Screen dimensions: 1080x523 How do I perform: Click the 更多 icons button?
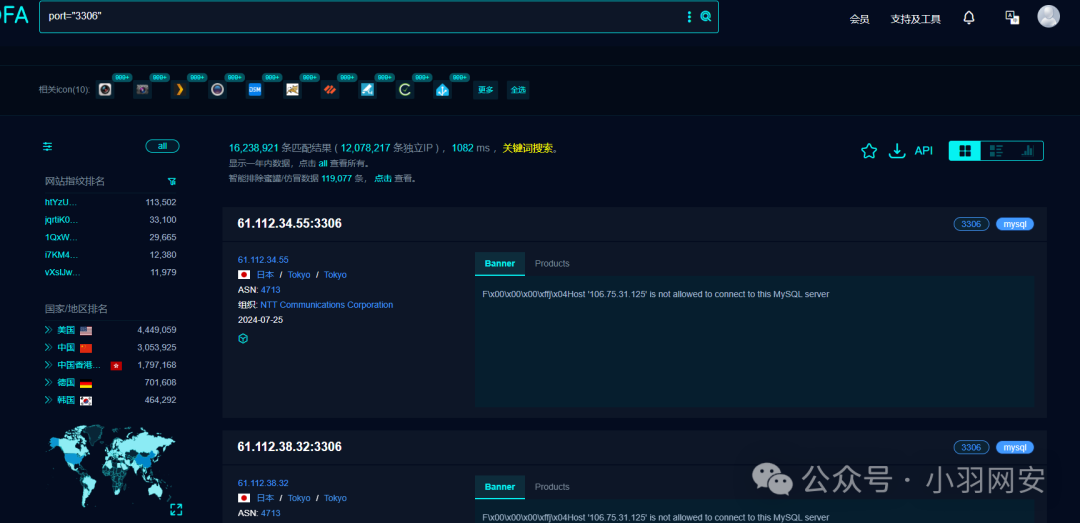[x=486, y=90]
